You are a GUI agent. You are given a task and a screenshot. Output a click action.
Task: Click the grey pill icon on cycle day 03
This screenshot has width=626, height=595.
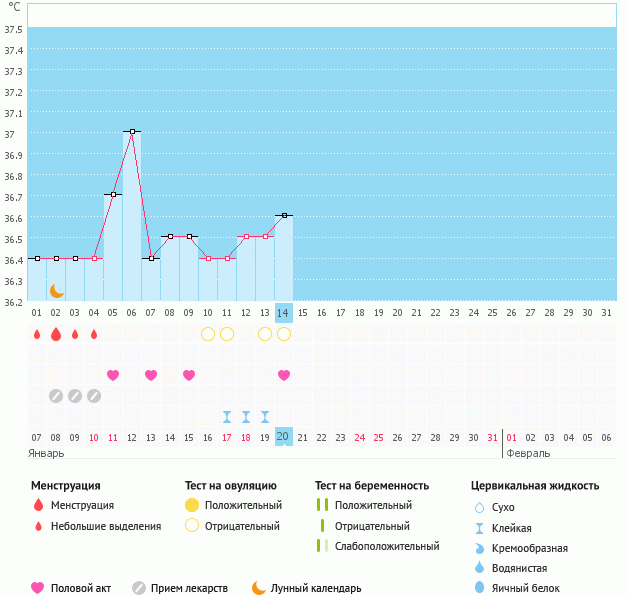(x=75, y=396)
